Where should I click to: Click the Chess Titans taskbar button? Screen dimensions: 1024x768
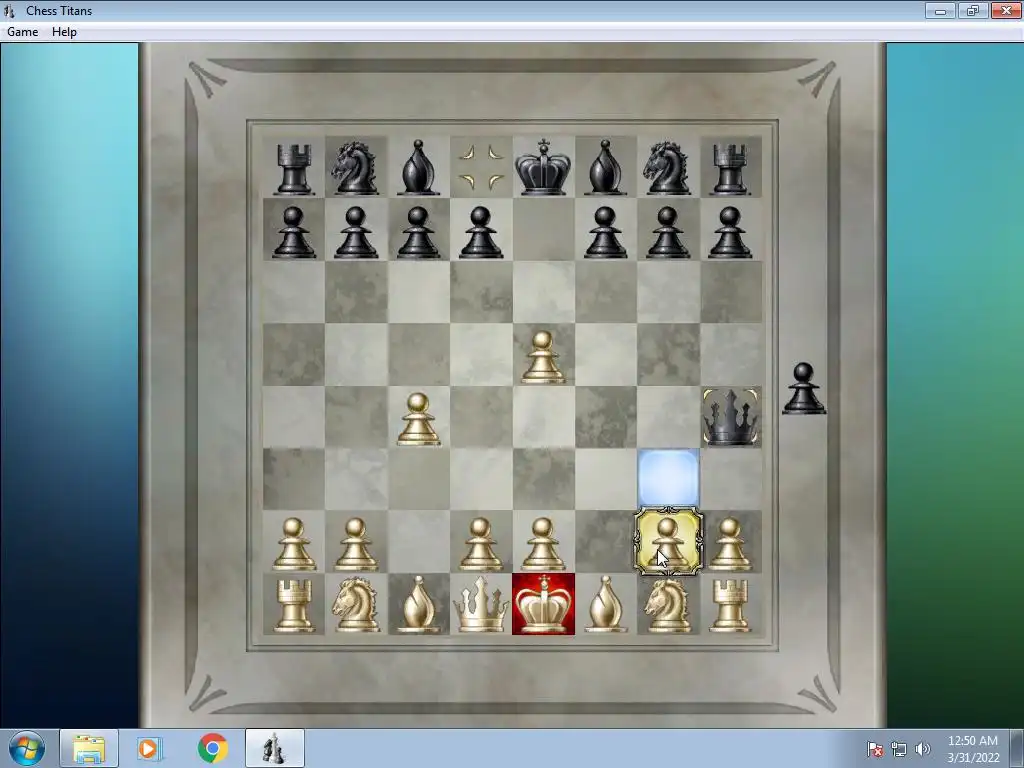(274, 748)
